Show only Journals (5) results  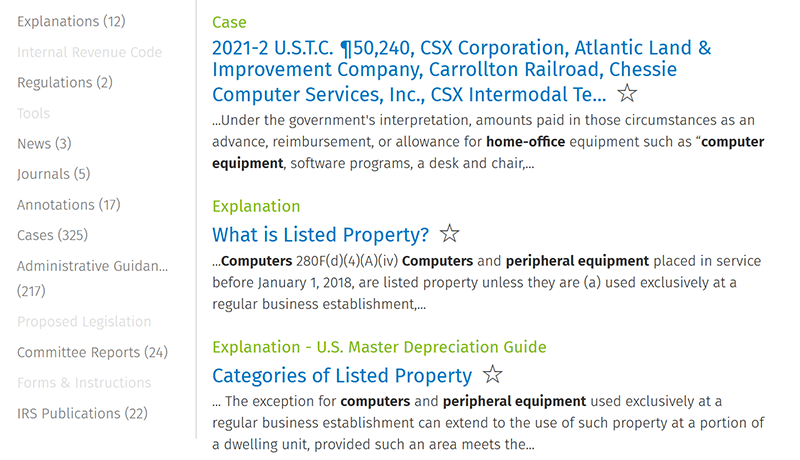[x=54, y=174]
